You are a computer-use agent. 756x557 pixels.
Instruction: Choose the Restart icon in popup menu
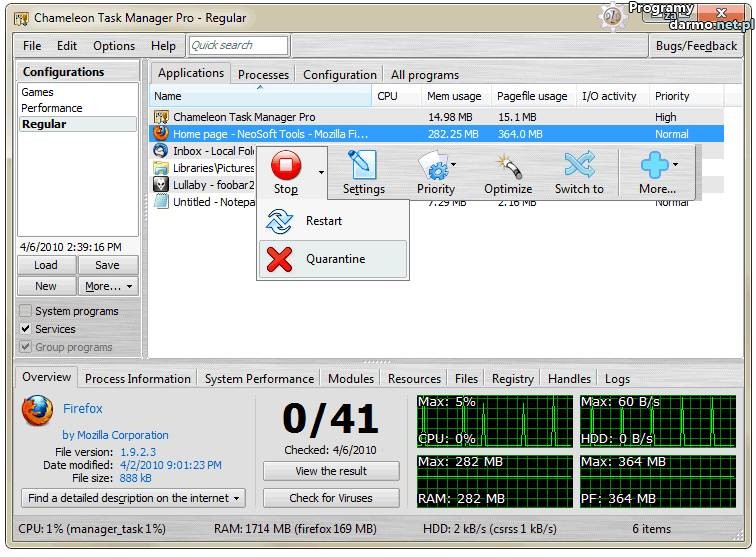[x=280, y=221]
